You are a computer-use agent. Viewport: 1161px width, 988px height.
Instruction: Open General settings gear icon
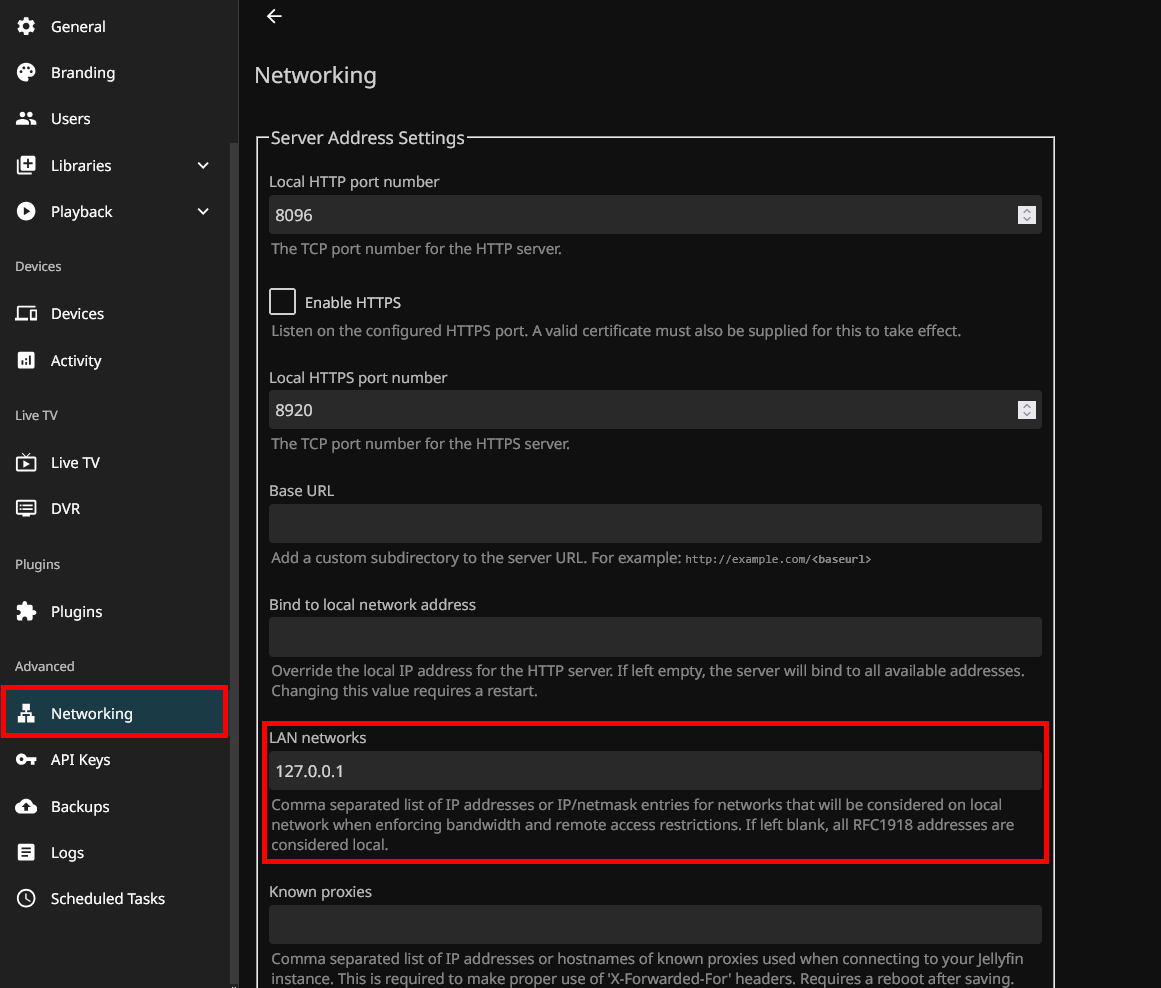click(27, 26)
